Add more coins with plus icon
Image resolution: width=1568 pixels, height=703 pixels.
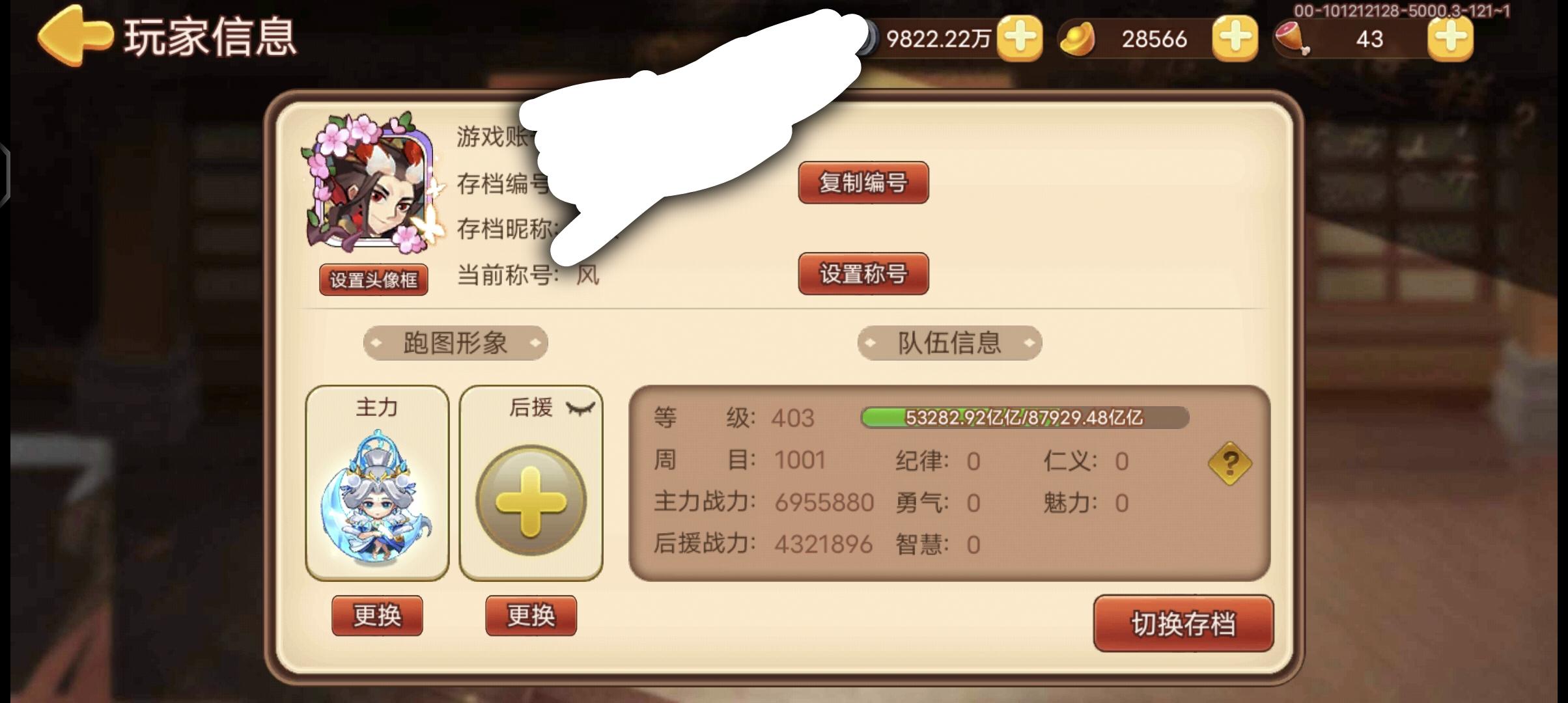(x=1019, y=39)
